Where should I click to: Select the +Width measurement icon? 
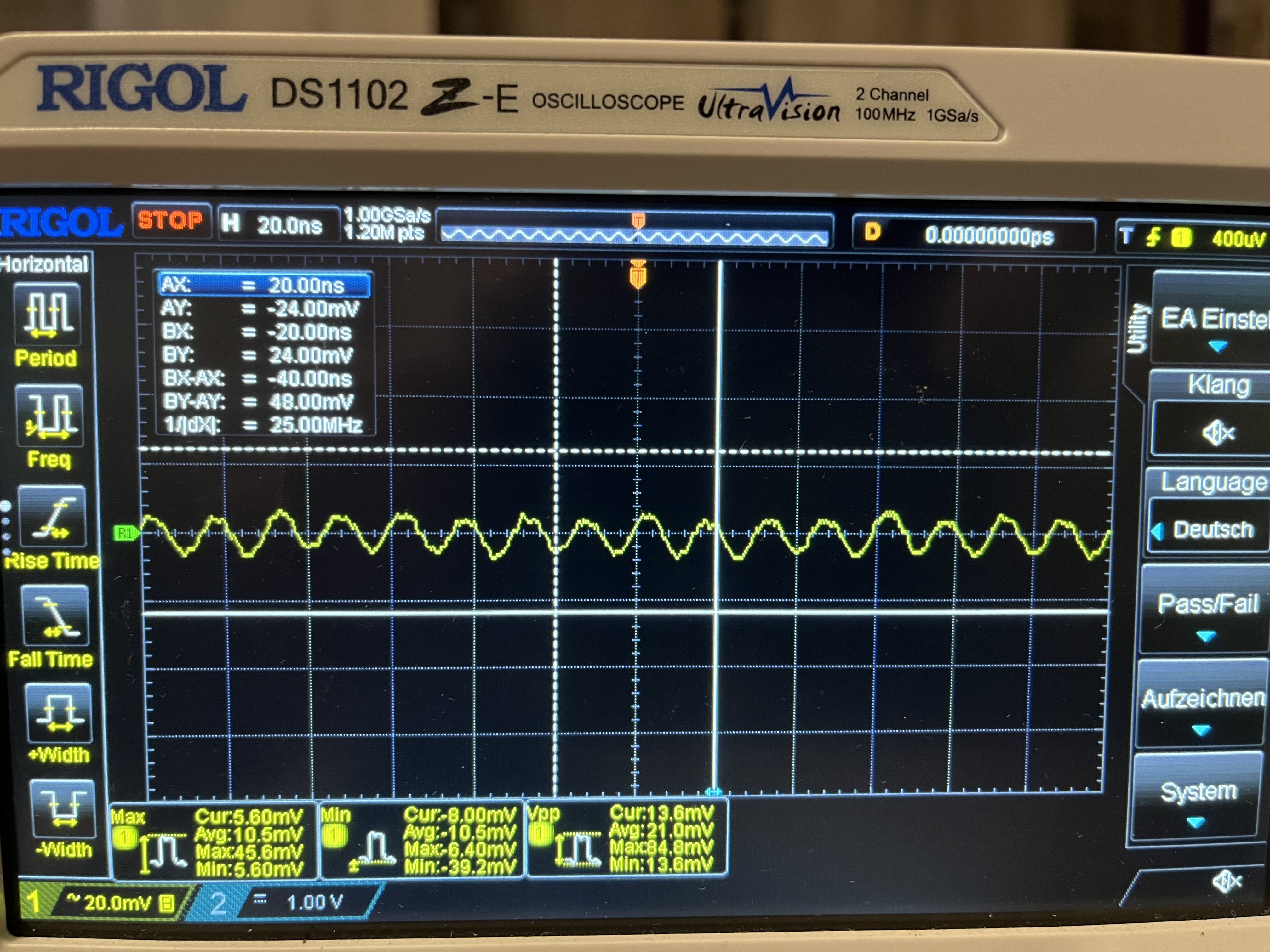59,713
